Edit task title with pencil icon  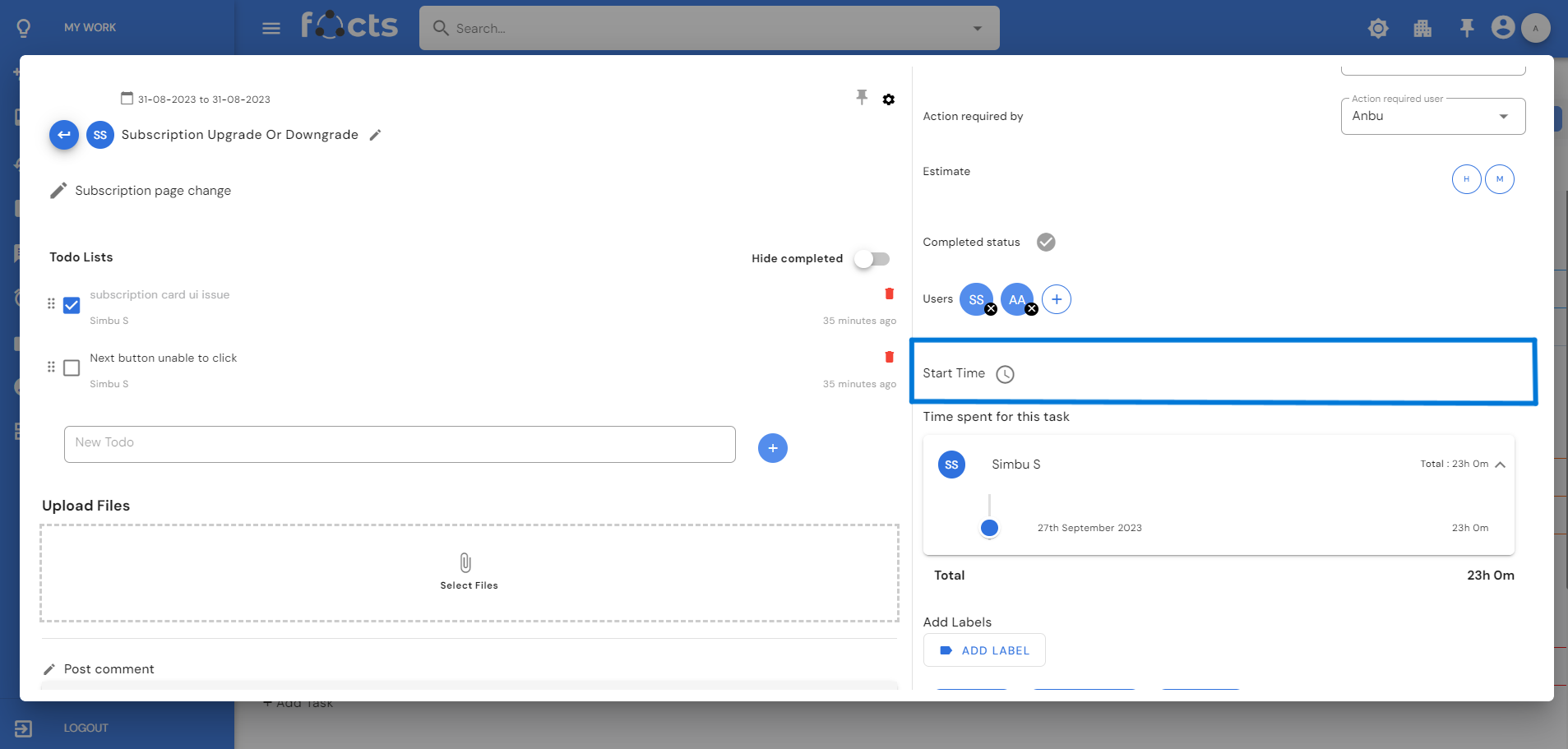376,135
